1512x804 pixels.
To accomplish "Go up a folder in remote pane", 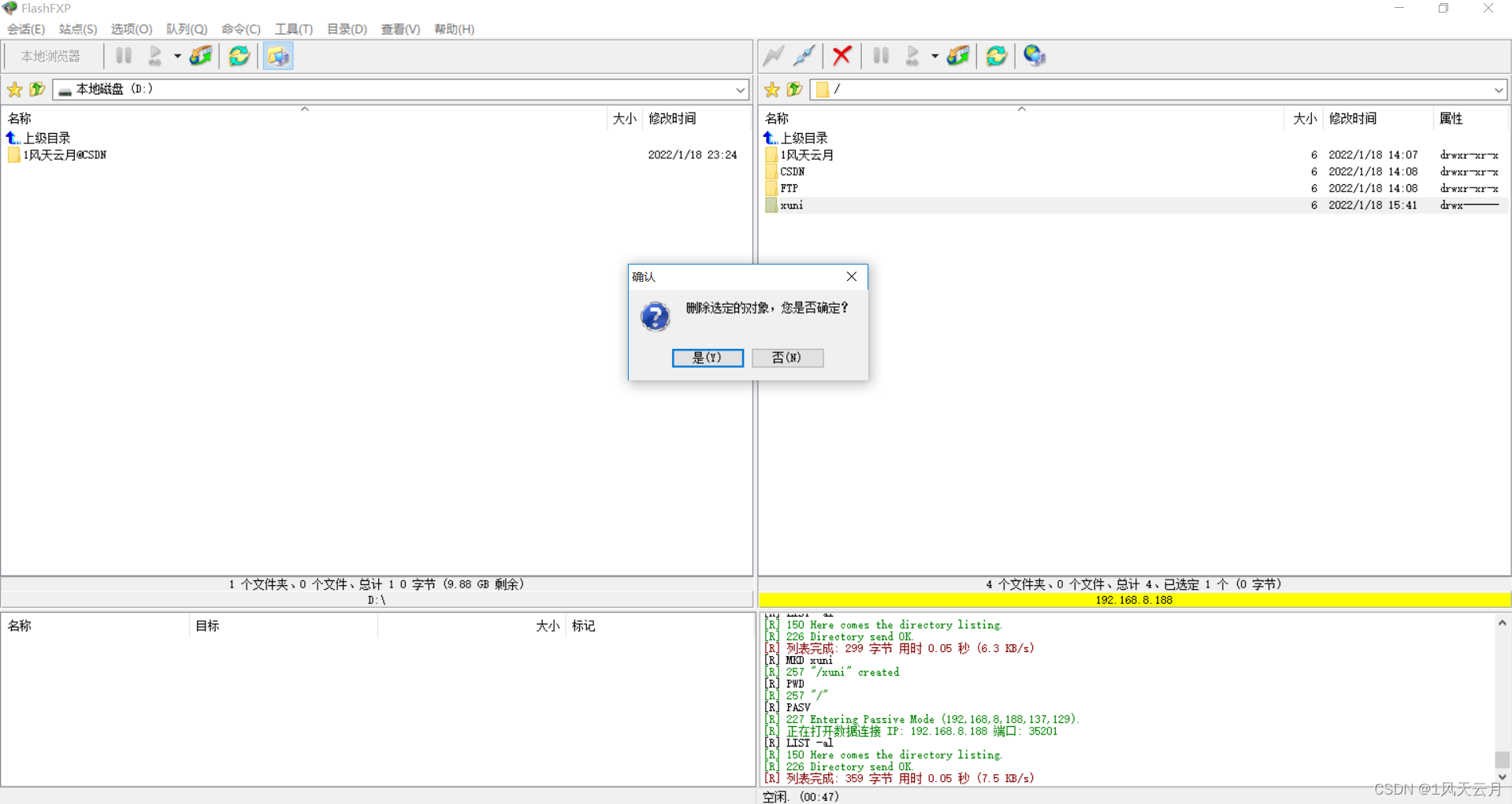I will pos(795,90).
